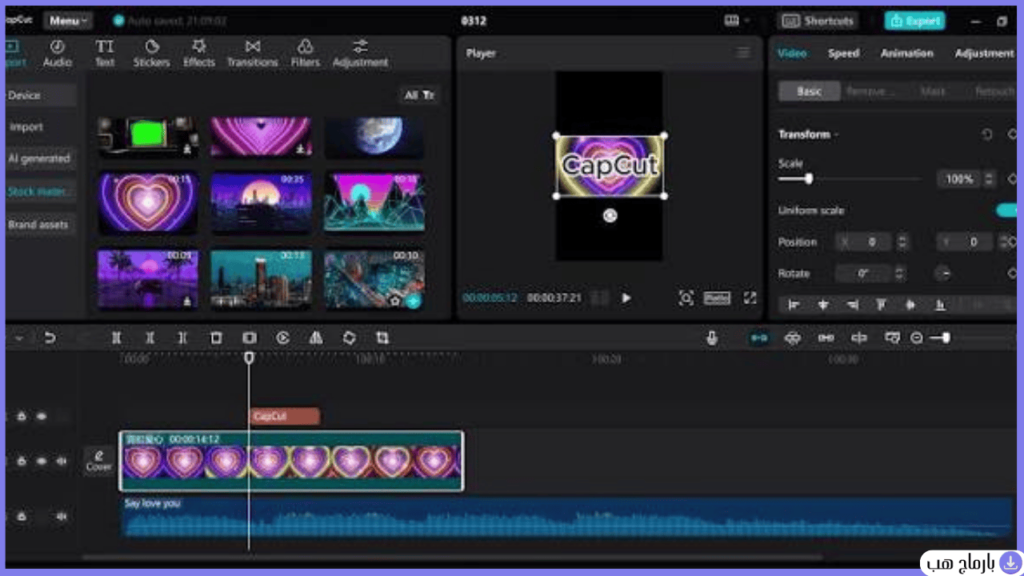Open the Shortcuts button
1024x576 pixels.
pos(818,21)
